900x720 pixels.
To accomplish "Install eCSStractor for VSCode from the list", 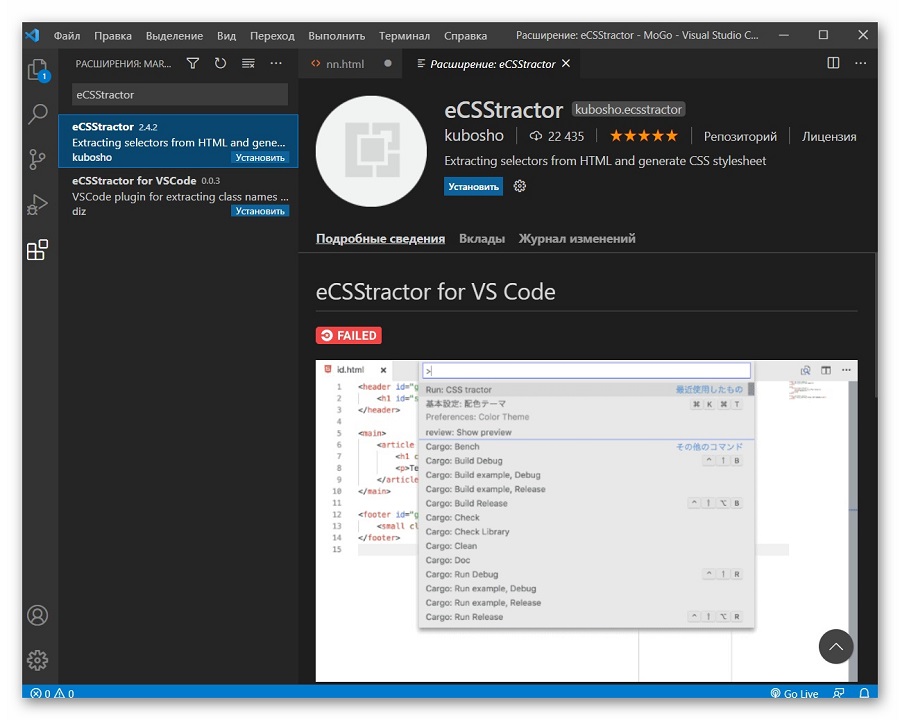I will pos(260,211).
